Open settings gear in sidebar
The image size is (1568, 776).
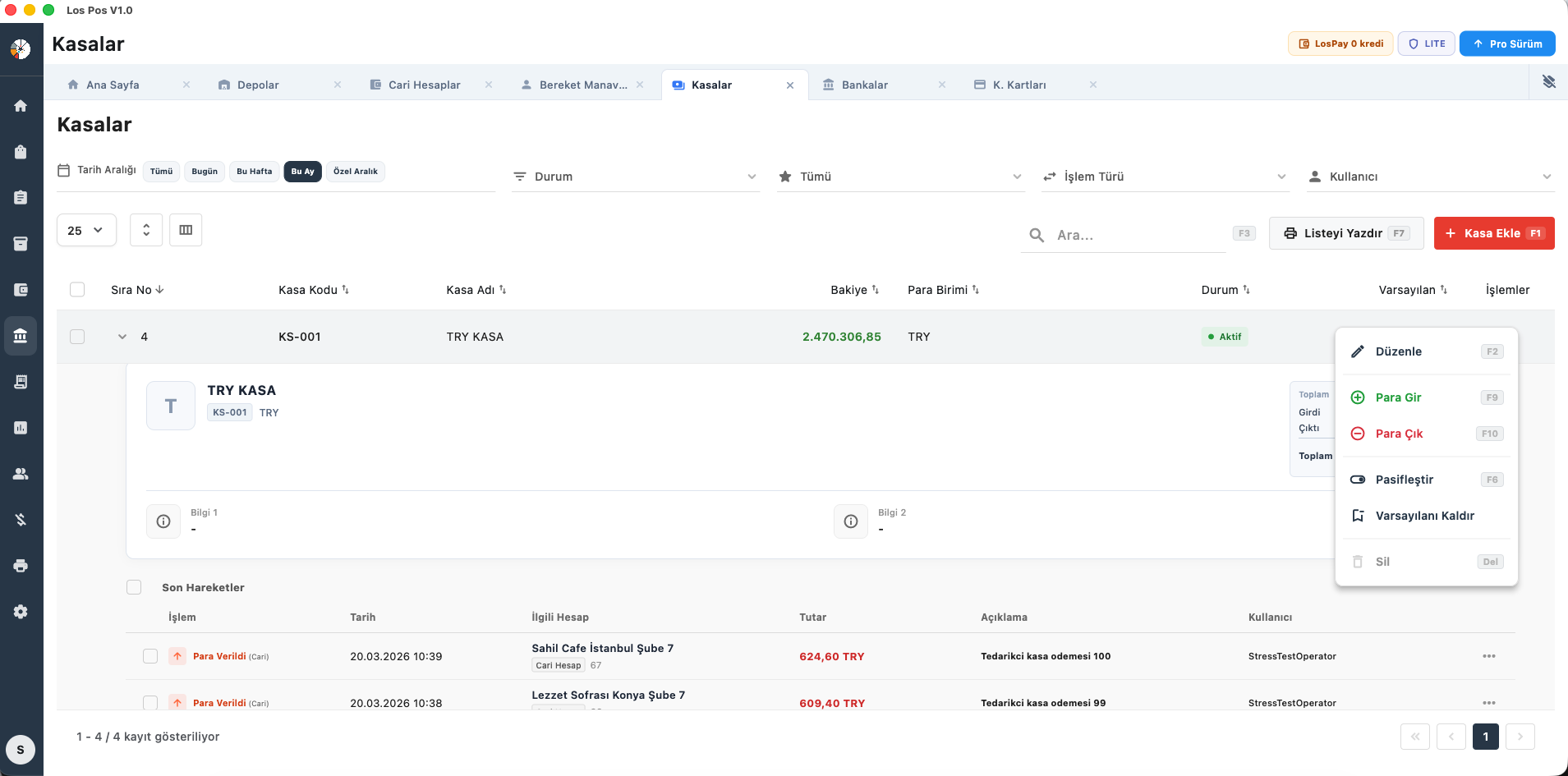click(x=21, y=612)
